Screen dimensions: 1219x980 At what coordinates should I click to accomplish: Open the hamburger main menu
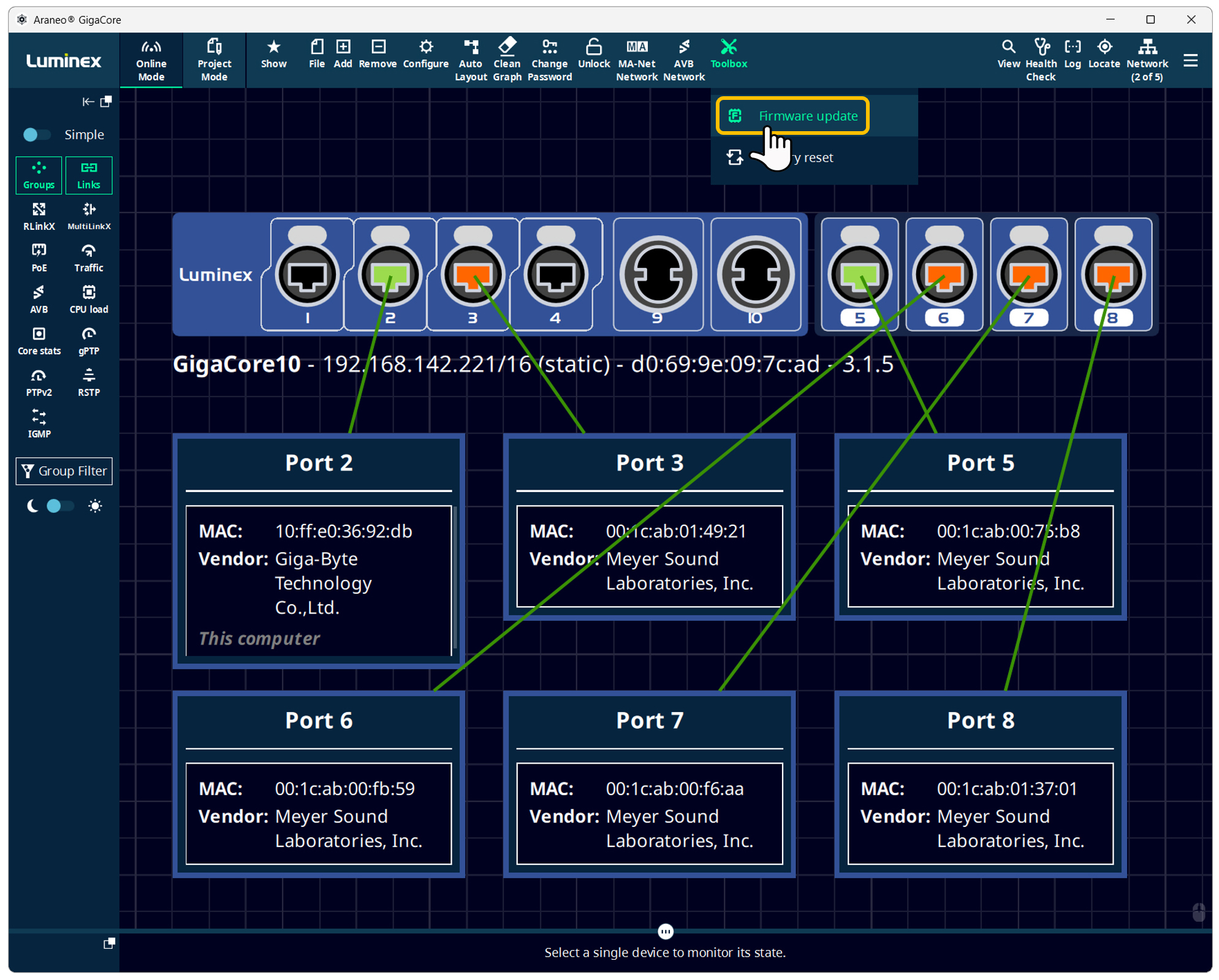point(1190,61)
